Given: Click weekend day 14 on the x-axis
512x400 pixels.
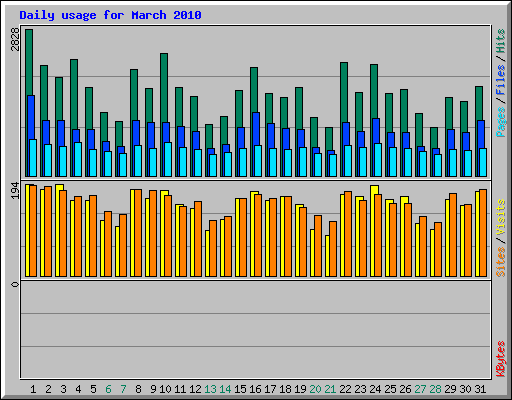Looking at the screenshot, I should pos(225,389).
